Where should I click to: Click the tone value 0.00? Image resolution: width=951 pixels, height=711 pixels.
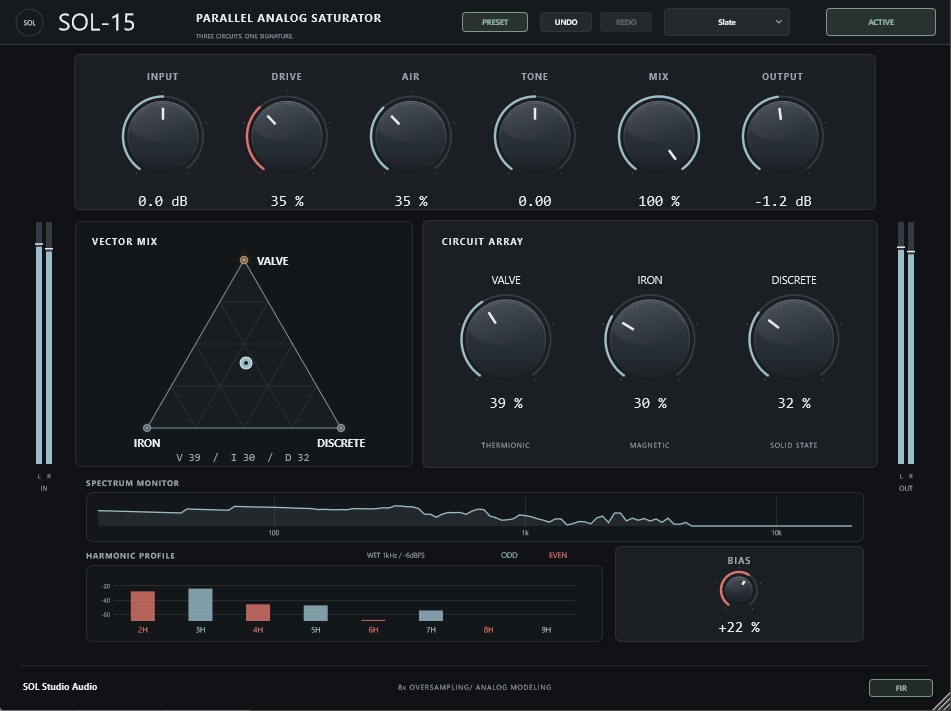tap(534, 201)
